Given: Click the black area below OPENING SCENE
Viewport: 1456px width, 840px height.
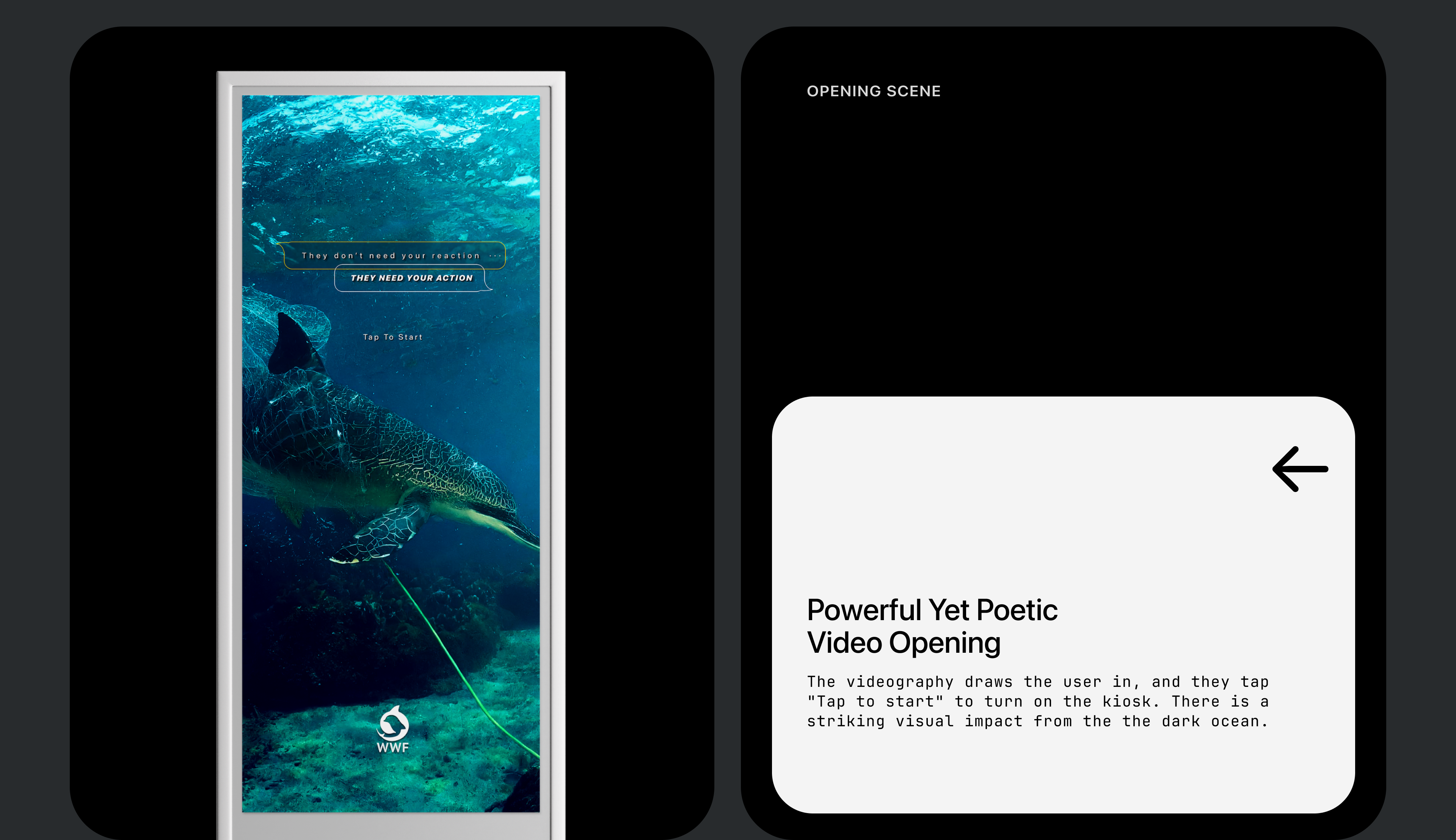Looking at the screenshot, I should [x=1062, y=242].
